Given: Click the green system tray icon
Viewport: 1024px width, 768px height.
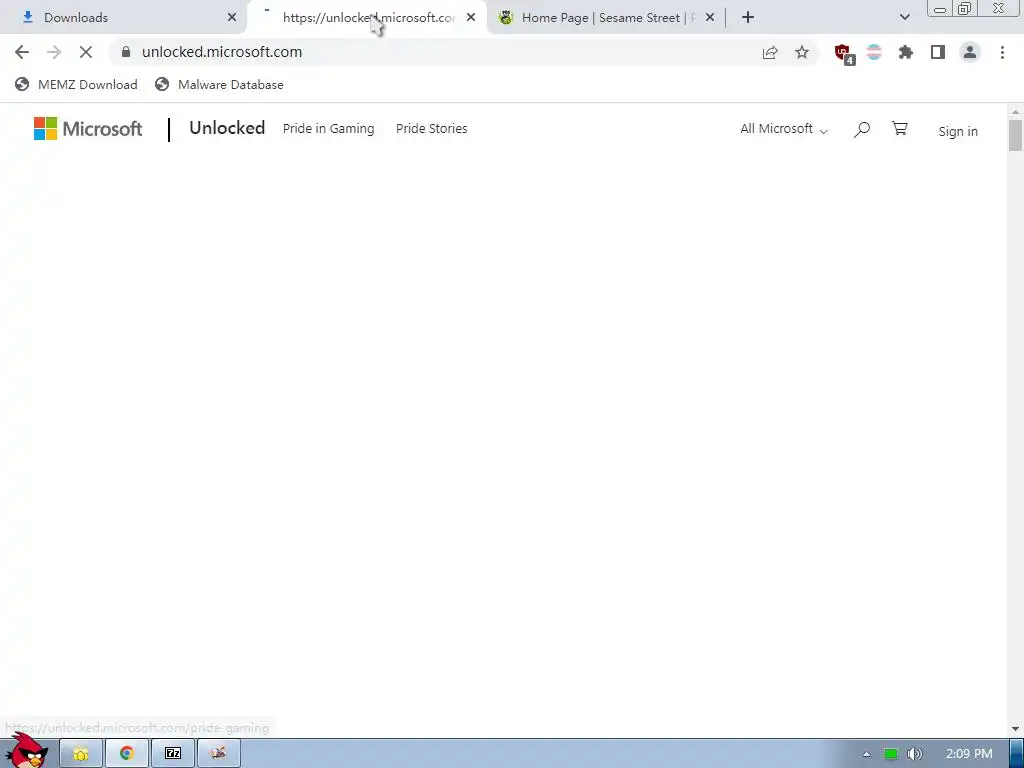Looking at the screenshot, I should click(891, 754).
